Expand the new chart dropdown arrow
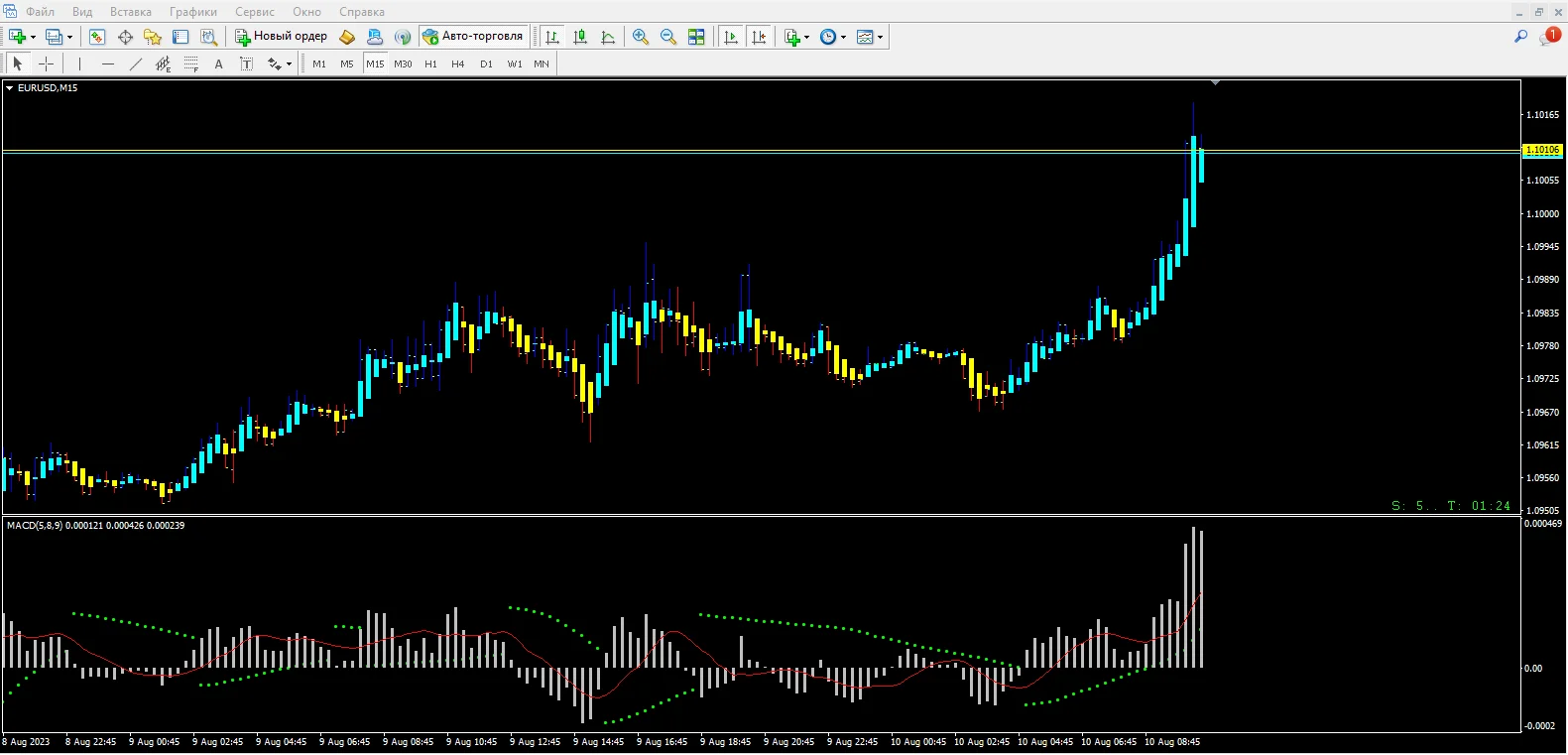Image resolution: width=1568 pixels, height=755 pixels. (x=33, y=37)
